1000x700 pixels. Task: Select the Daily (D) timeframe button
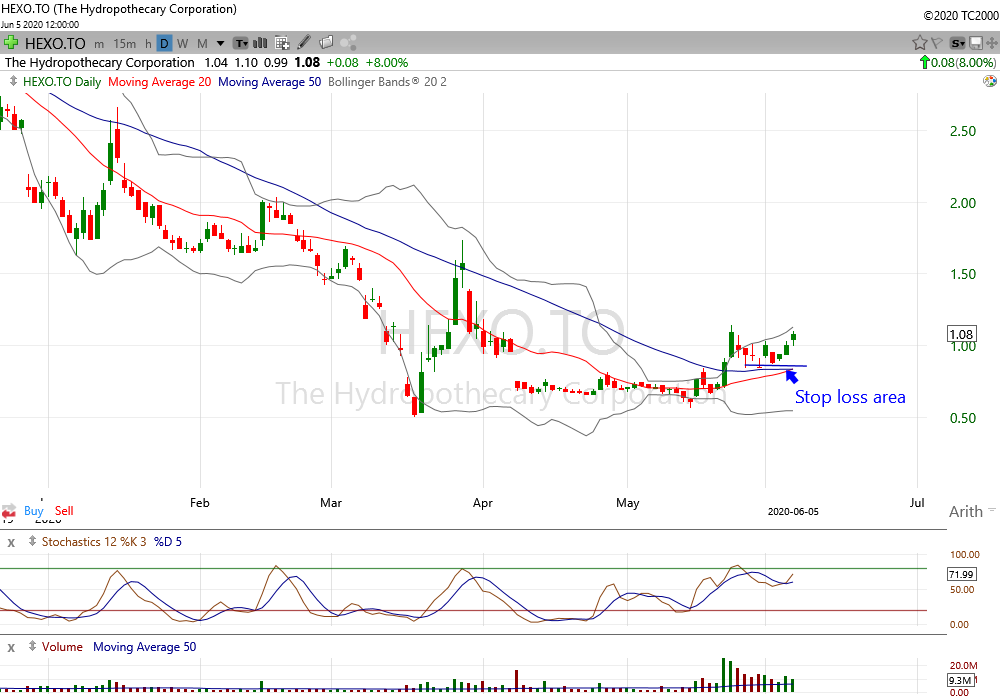(x=165, y=43)
